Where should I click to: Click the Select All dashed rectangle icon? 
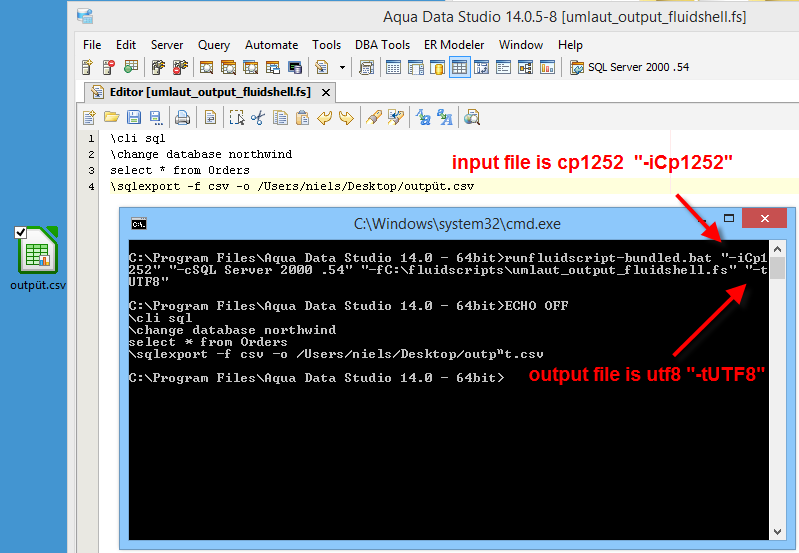[x=236, y=118]
